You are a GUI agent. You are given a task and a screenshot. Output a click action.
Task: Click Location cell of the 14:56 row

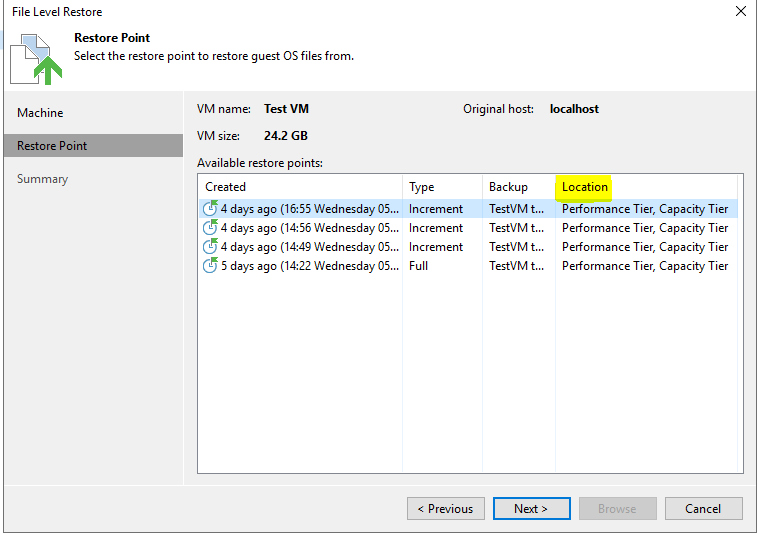645,228
